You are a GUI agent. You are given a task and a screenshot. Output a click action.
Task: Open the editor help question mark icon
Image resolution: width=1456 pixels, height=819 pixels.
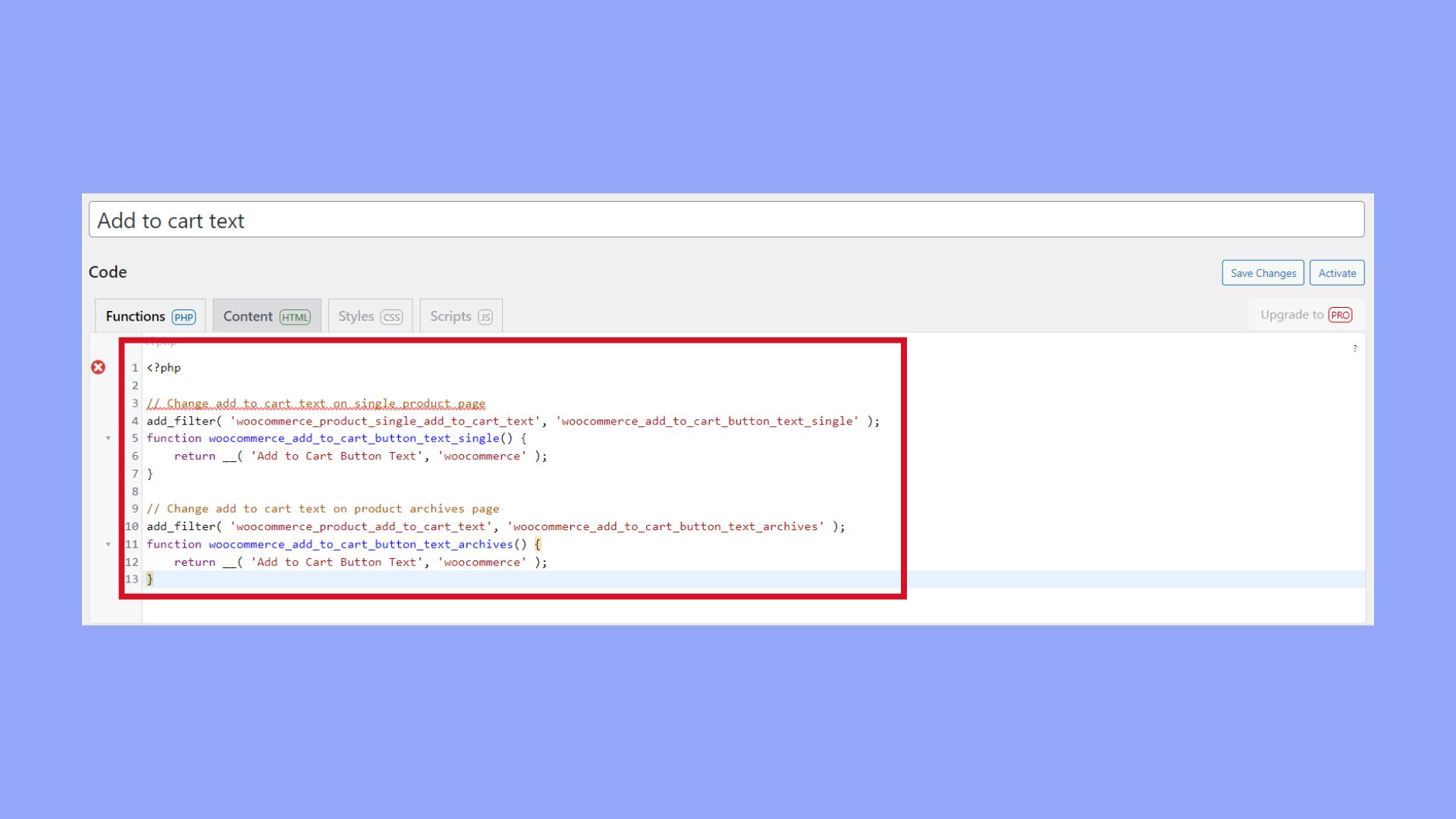(1354, 349)
